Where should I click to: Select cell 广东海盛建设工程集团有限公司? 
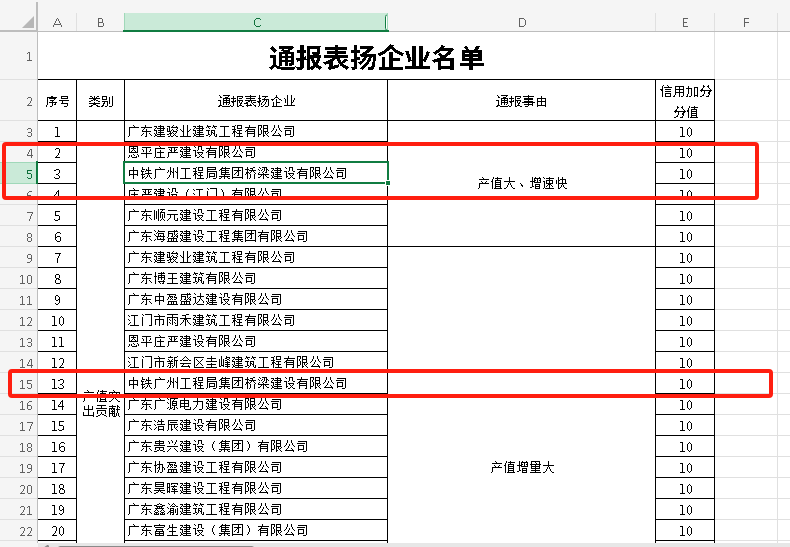[x=256, y=236]
